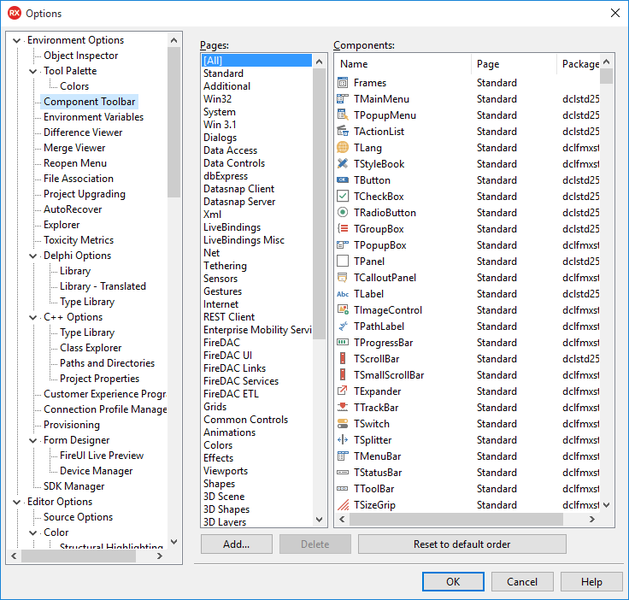
Task: Click the TSmallScrollBar component icon
Action: [x=343, y=375]
